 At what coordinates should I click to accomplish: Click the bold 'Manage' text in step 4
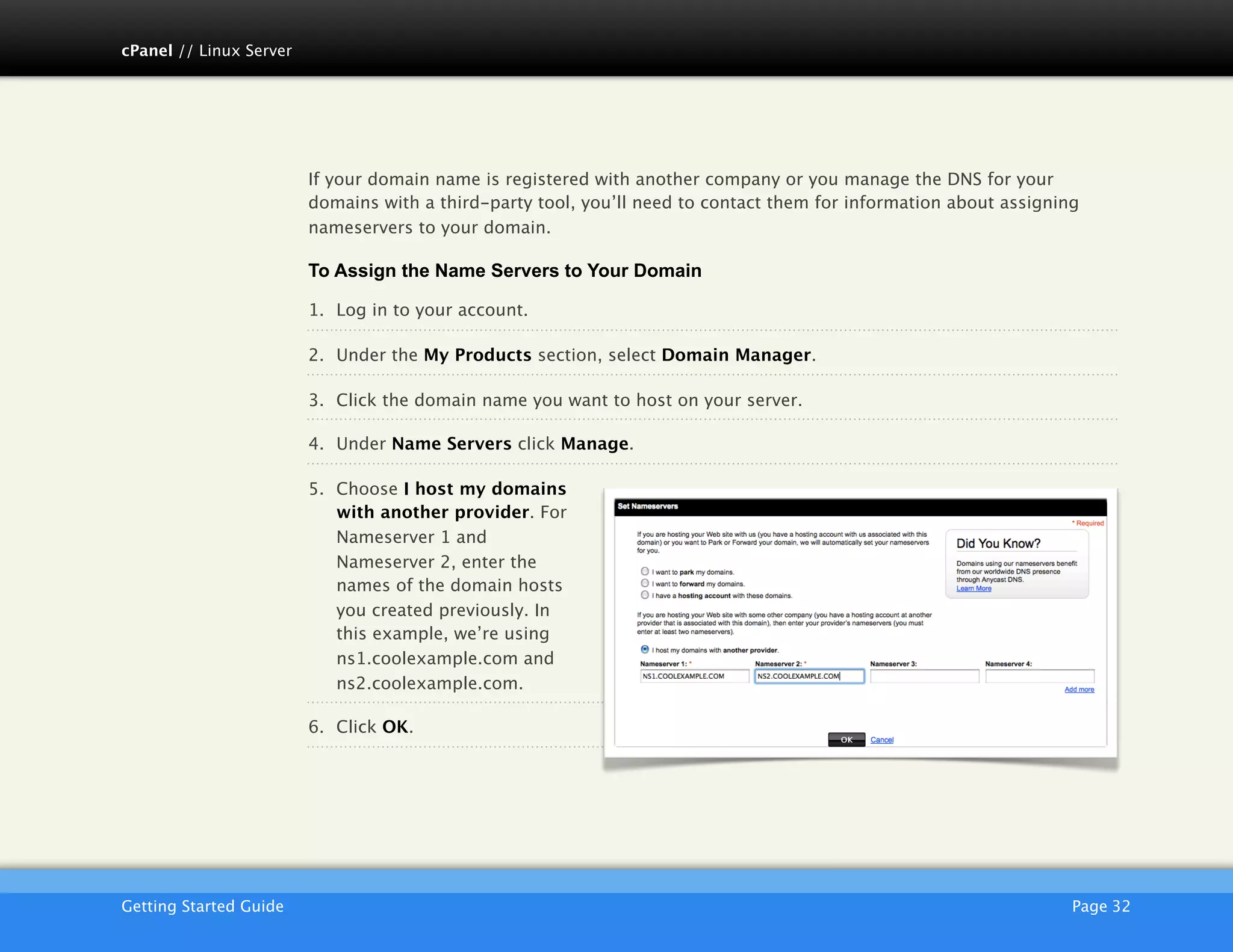[x=595, y=444]
